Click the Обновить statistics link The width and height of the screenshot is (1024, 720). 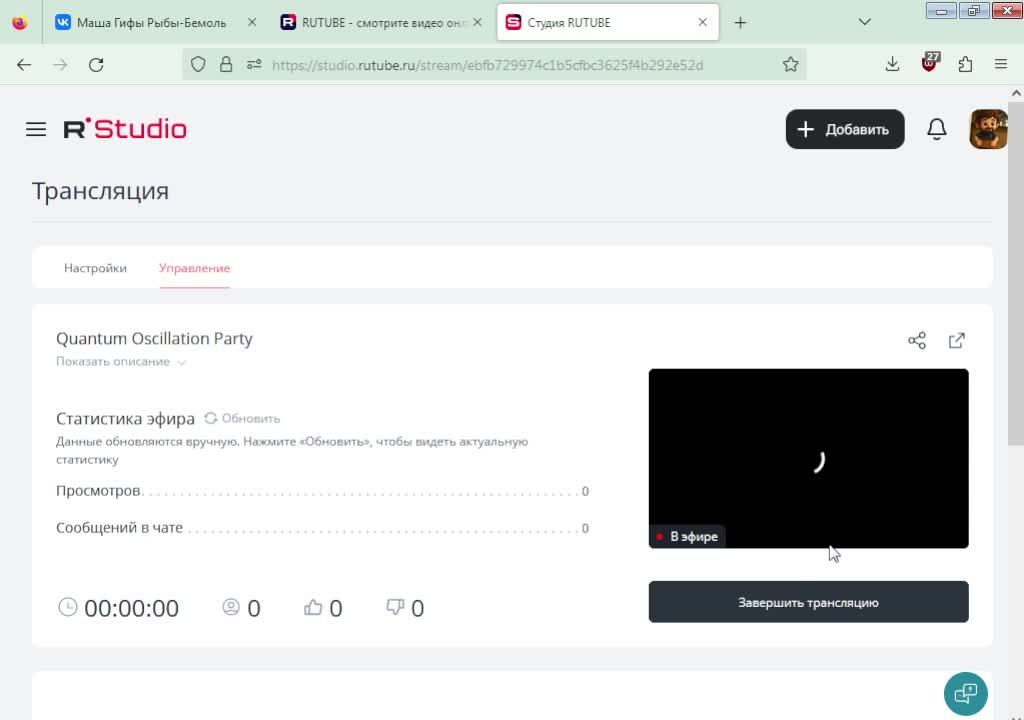(x=251, y=418)
